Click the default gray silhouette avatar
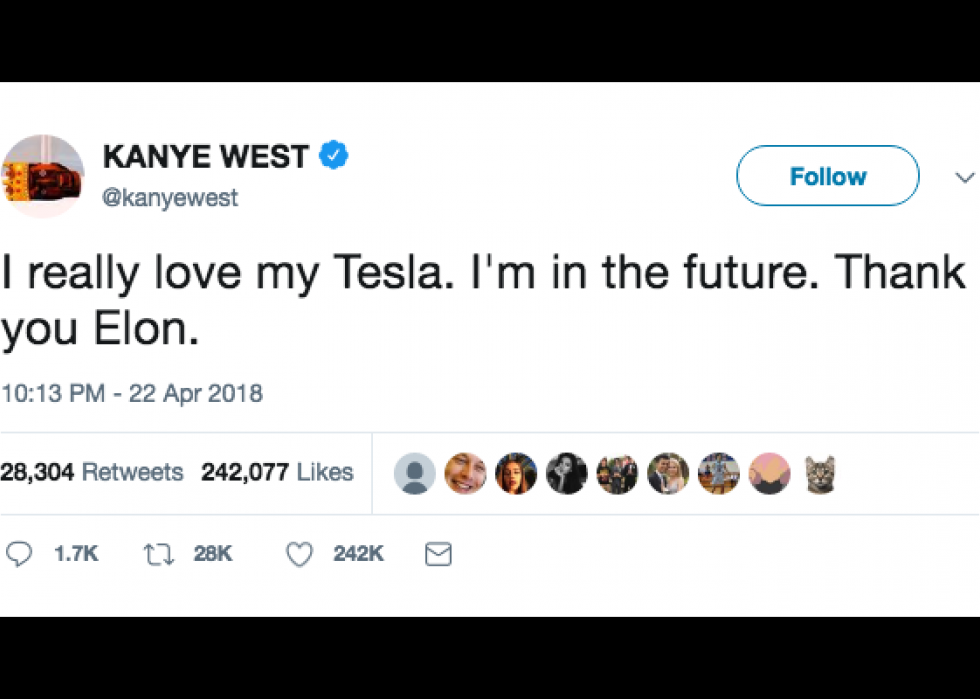The height and width of the screenshot is (699, 980). point(414,473)
